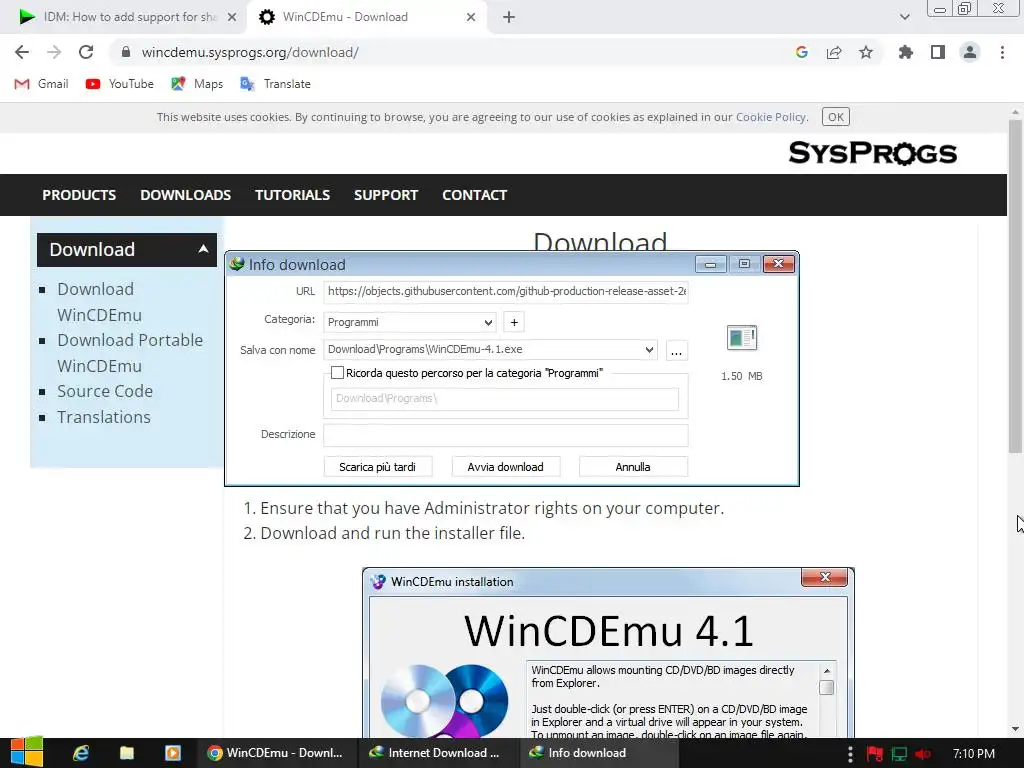Screen dimensions: 1024x768
Task: Browse save location with ellipsis button
Action: (x=677, y=351)
